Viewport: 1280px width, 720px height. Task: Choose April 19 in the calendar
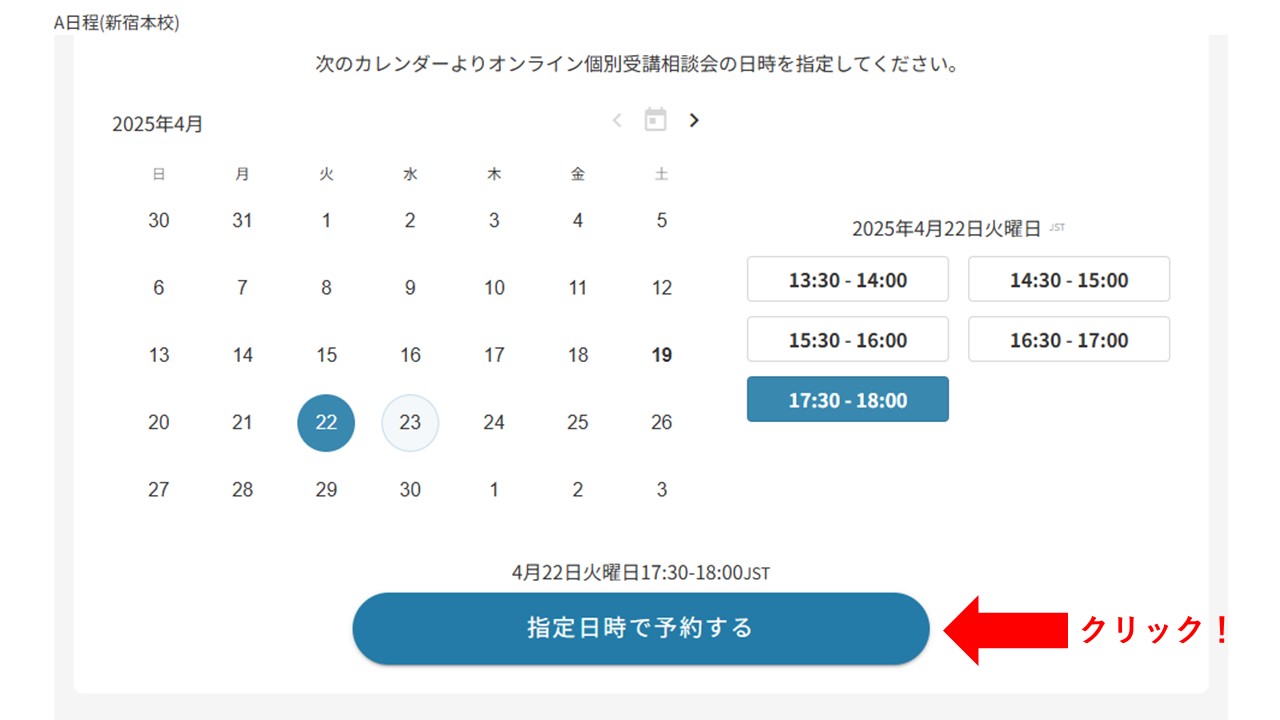(661, 355)
